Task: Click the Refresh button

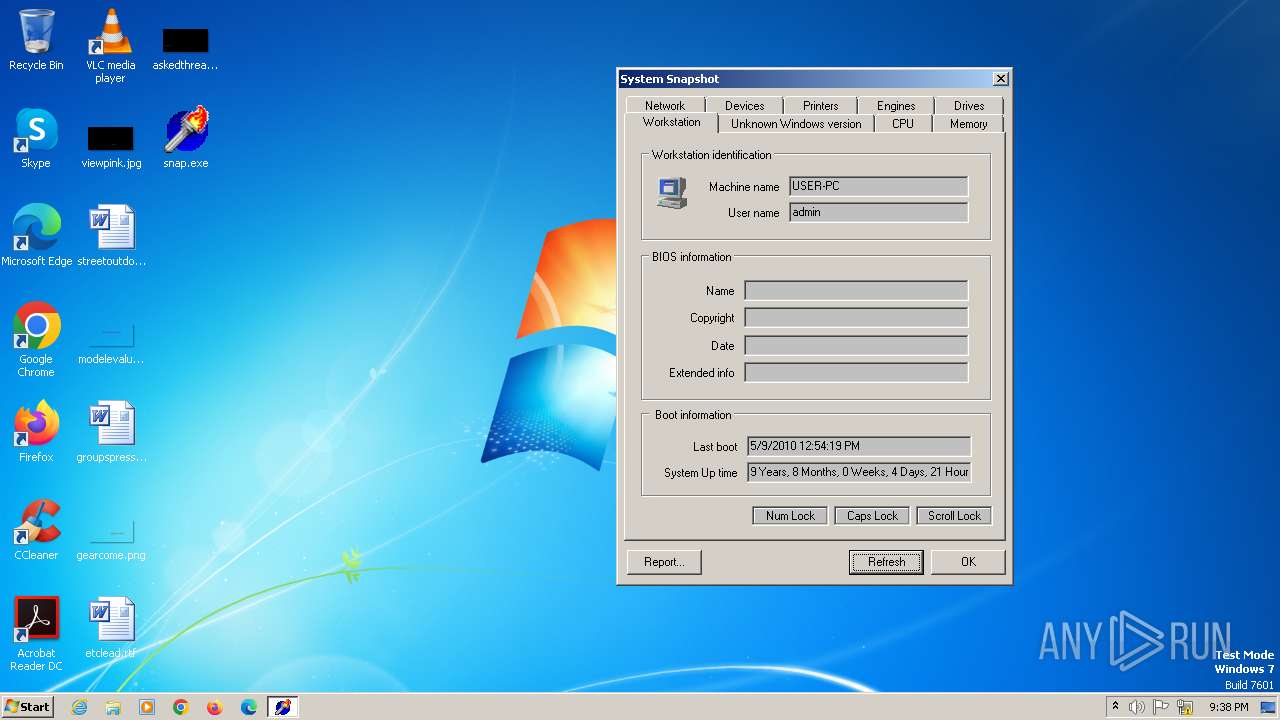Action: [886, 562]
